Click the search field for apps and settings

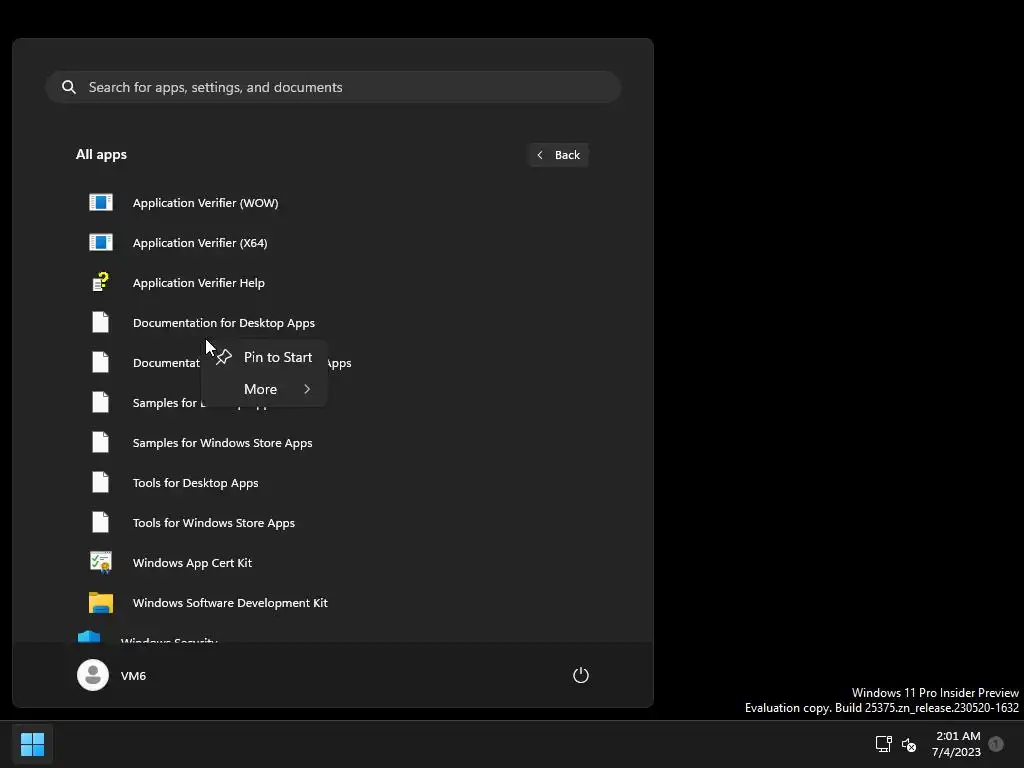[333, 87]
